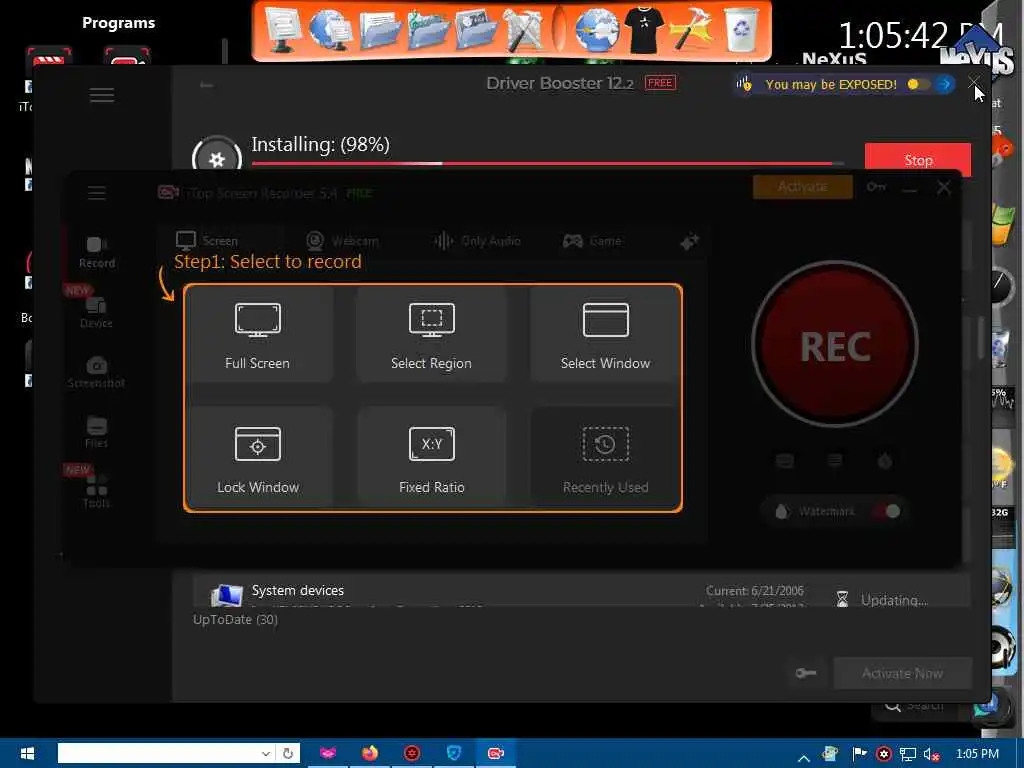The height and width of the screenshot is (768, 1024).
Task: Click the key icon in recorder title bar
Action: click(x=876, y=187)
